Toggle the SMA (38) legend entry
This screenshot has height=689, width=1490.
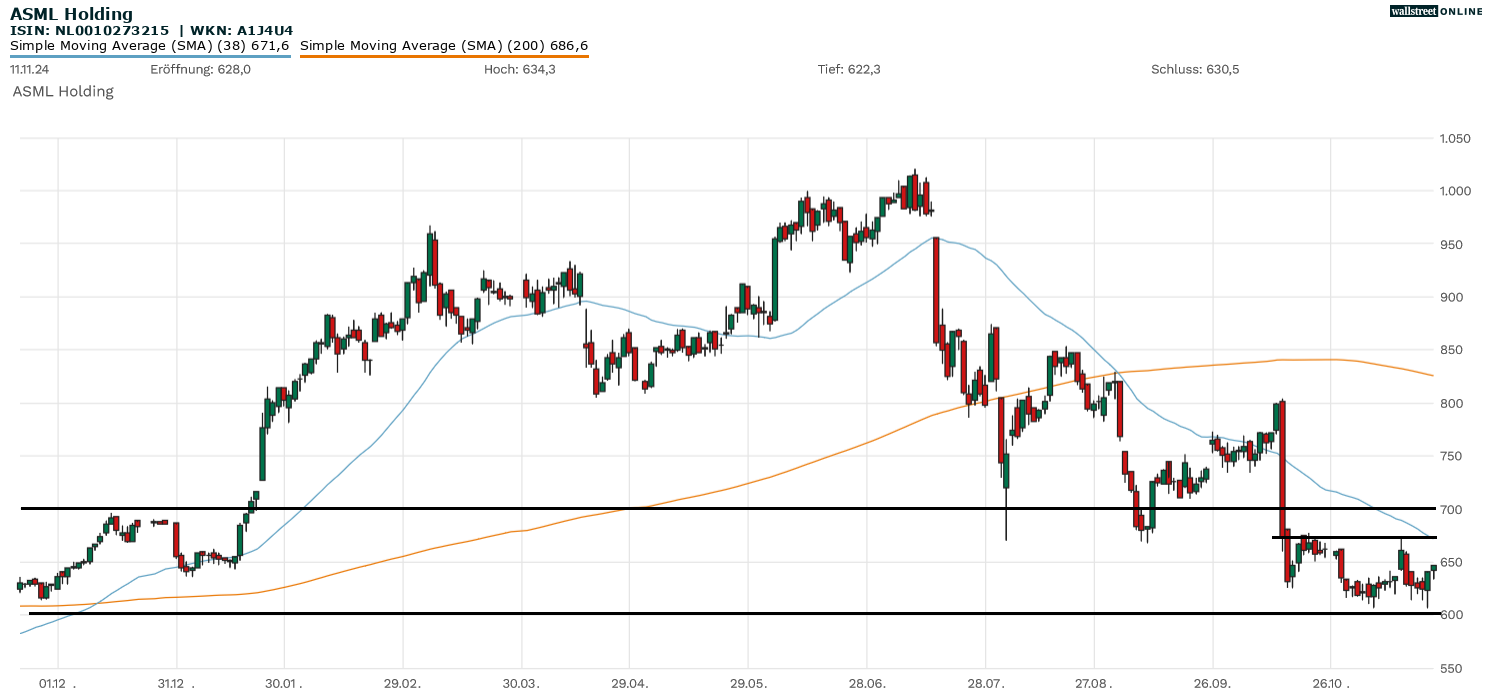coord(150,46)
